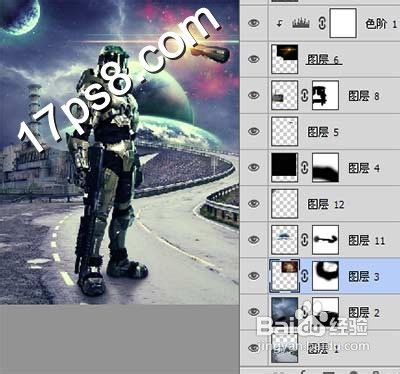Select the layer mask thumbnail of 图层 3

pos(325,276)
